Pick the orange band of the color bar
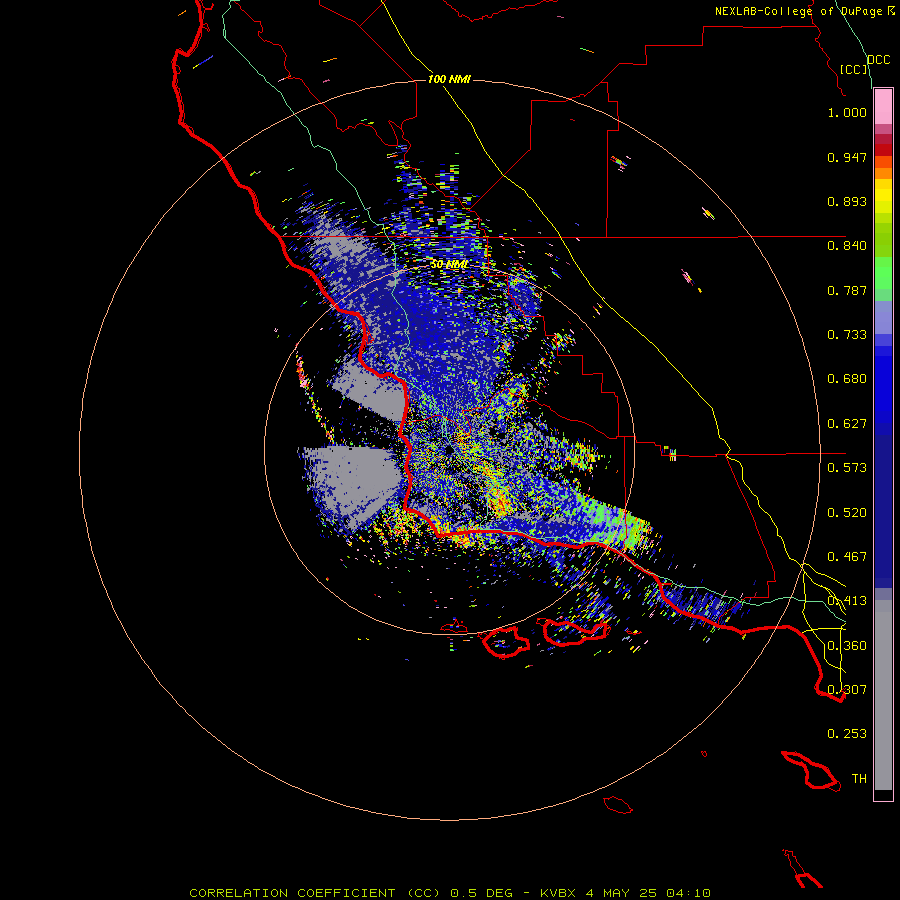The image size is (900, 900). click(x=883, y=173)
